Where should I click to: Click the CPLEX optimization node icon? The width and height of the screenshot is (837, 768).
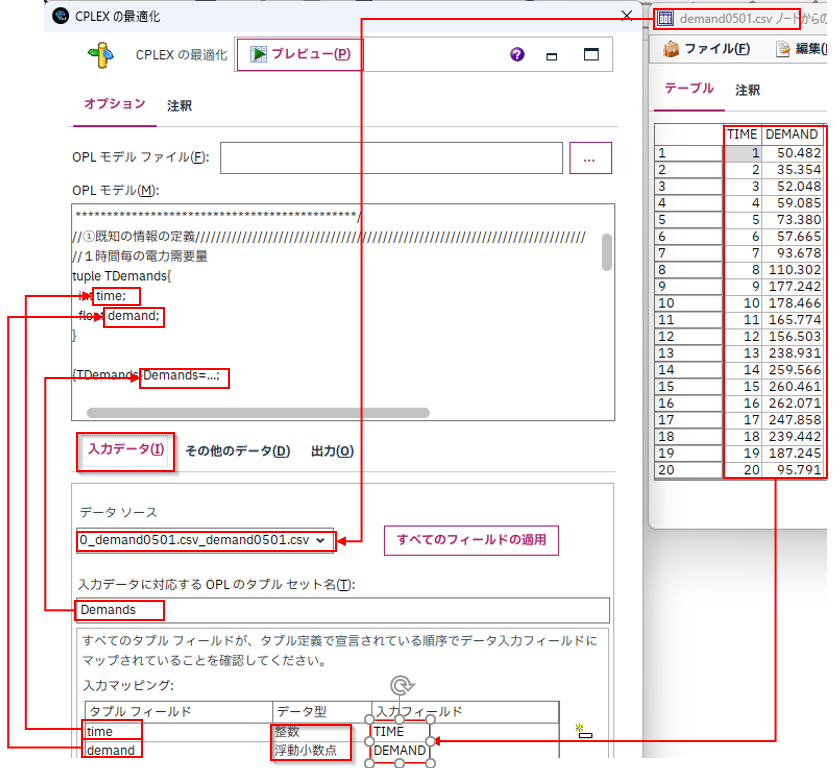(100, 54)
